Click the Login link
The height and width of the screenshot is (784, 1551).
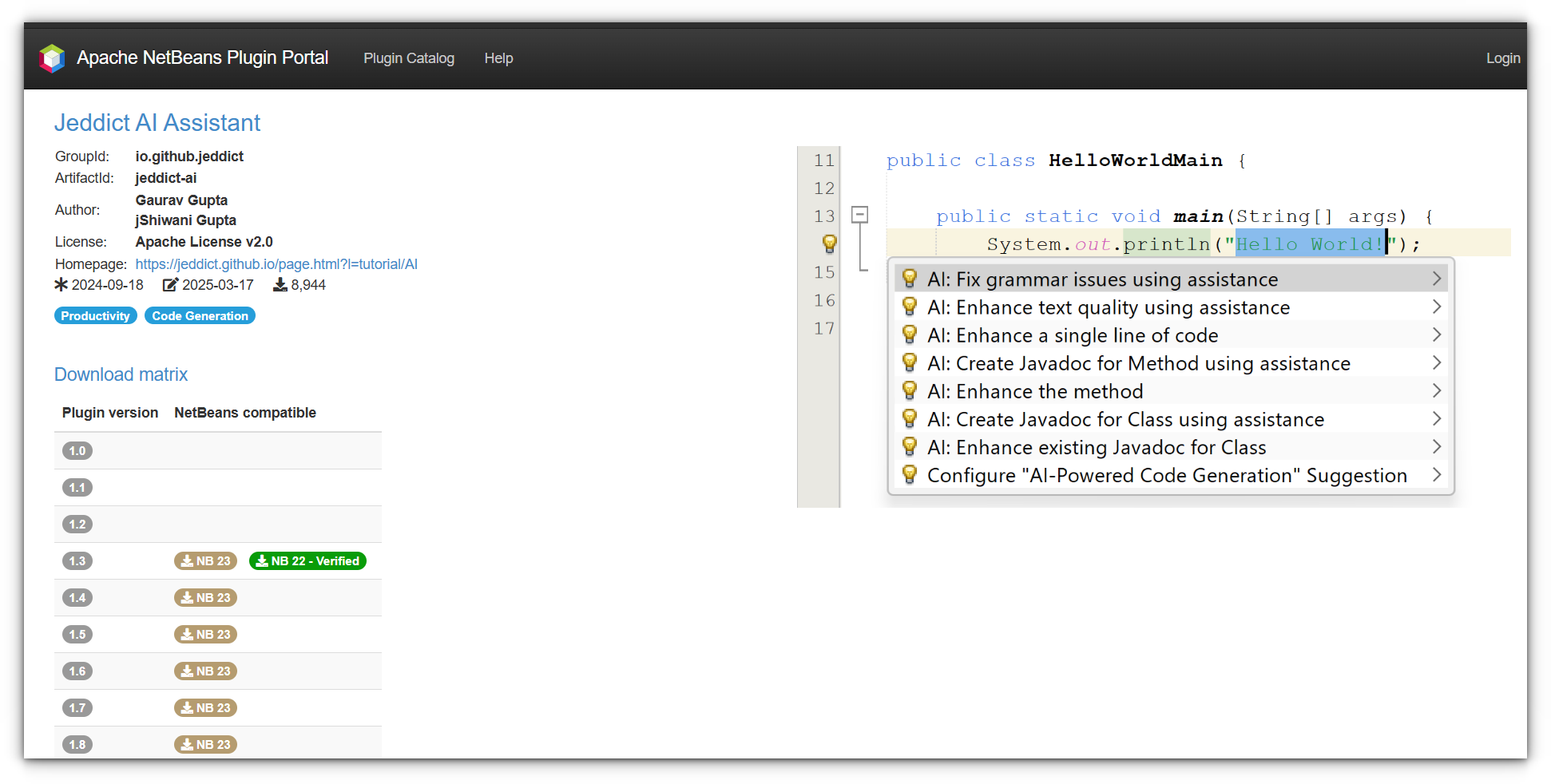coord(1502,58)
